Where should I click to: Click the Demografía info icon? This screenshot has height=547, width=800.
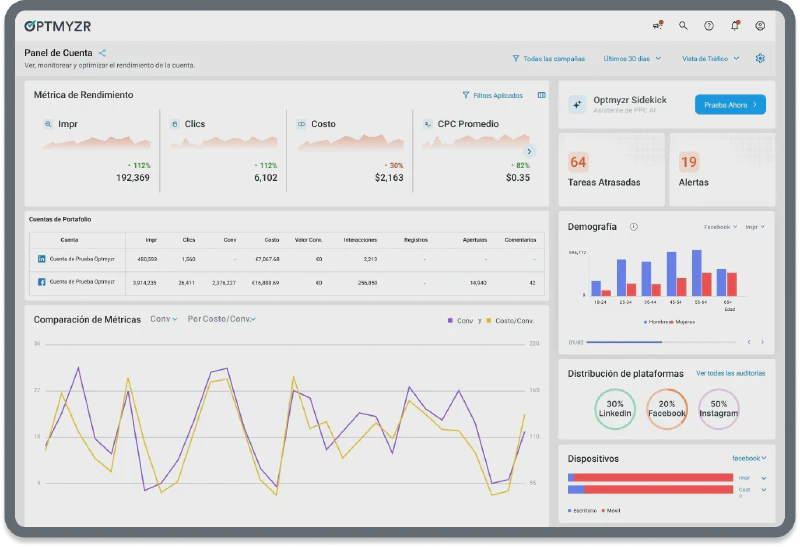click(634, 227)
